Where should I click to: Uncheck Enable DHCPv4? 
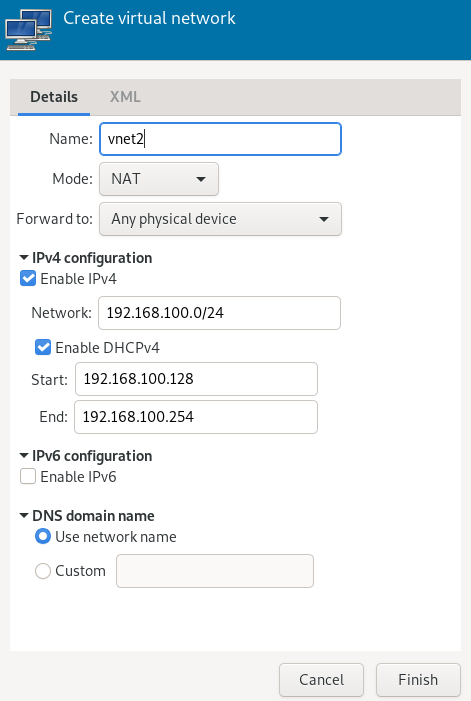tap(43, 347)
